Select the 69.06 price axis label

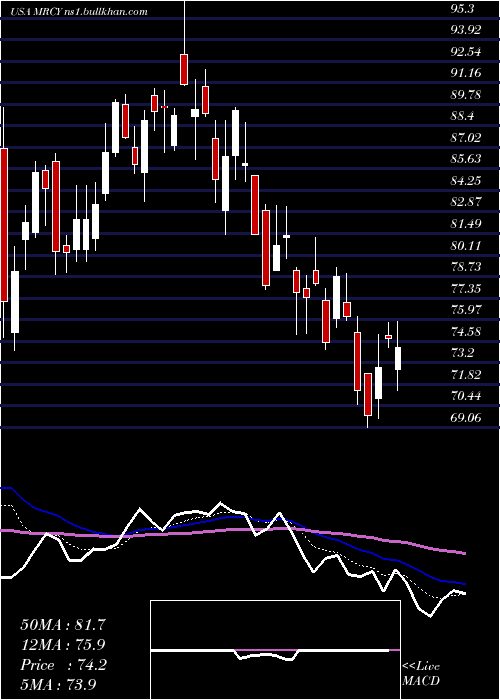point(466,418)
